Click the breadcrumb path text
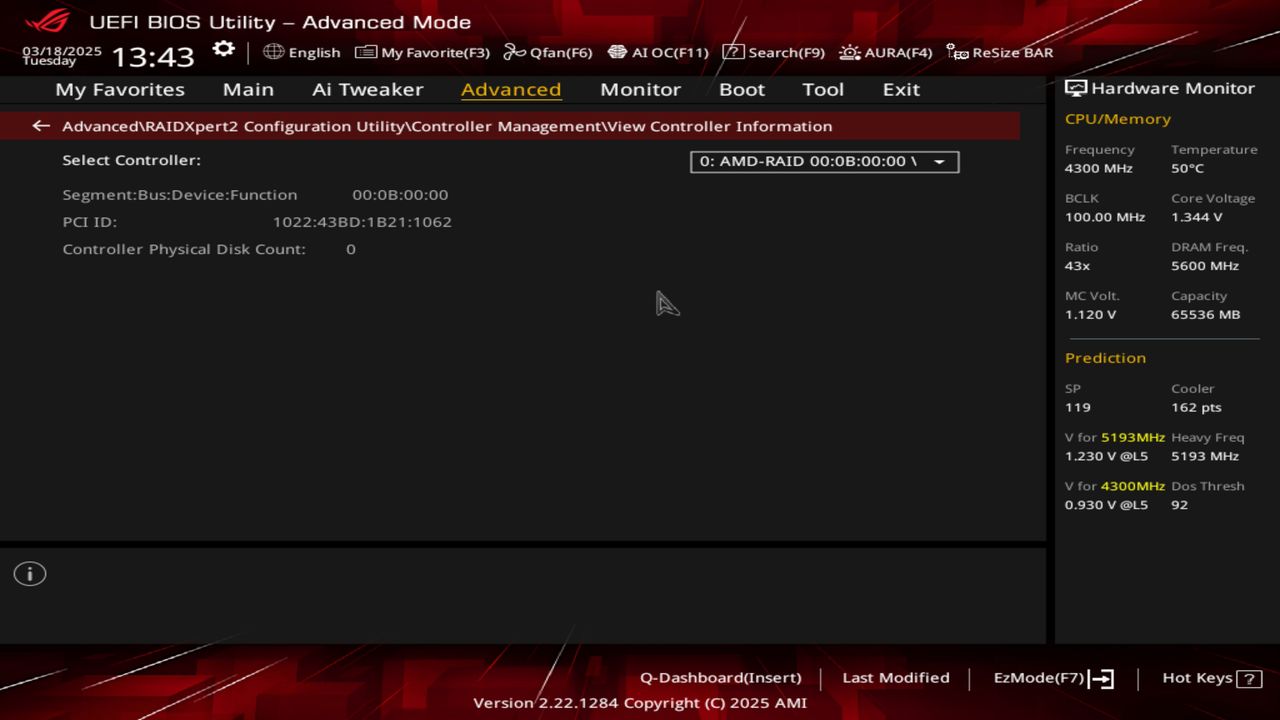This screenshot has width=1280, height=720. tap(447, 126)
